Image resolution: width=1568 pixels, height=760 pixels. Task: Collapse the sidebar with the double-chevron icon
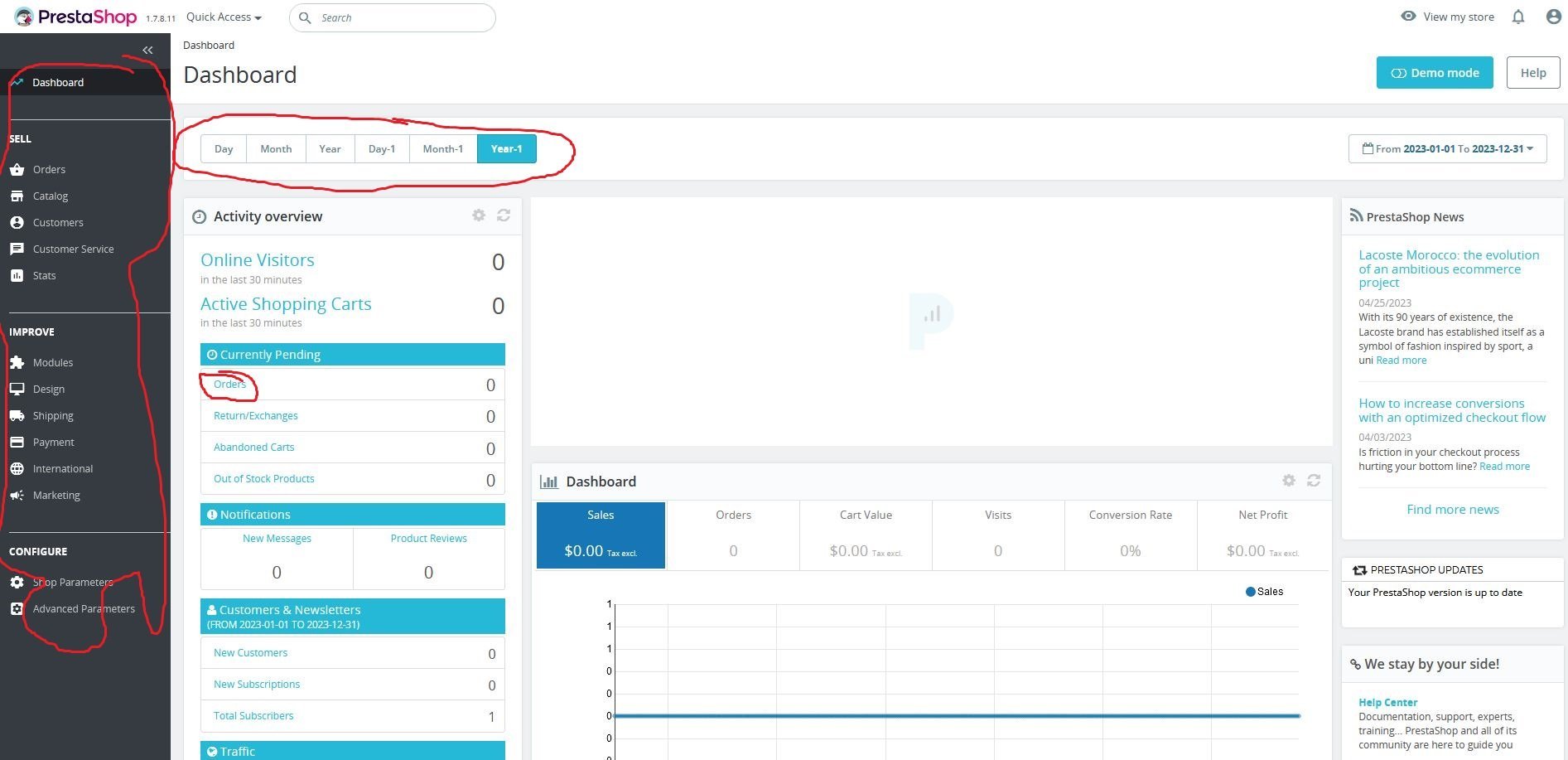pyautogui.click(x=147, y=51)
